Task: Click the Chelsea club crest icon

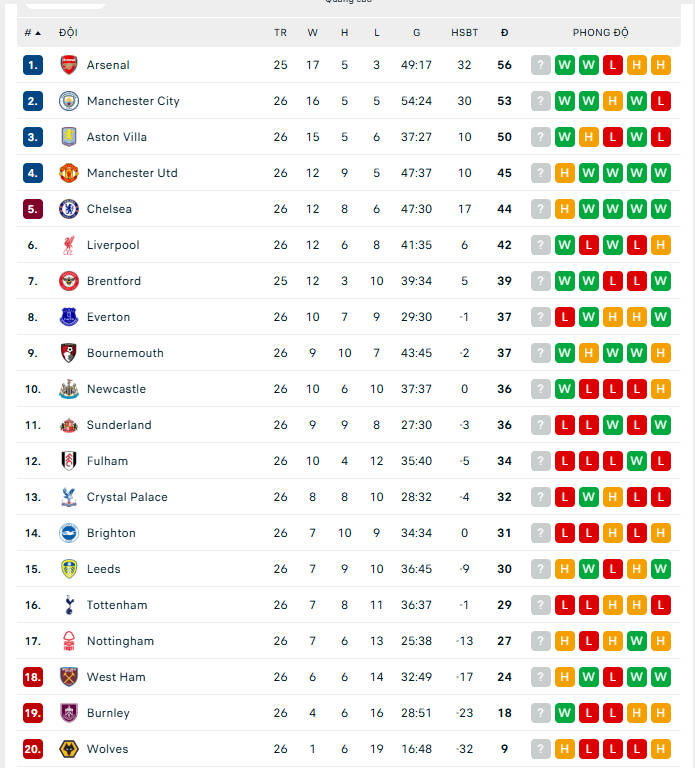Action: pyautogui.click(x=68, y=209)
